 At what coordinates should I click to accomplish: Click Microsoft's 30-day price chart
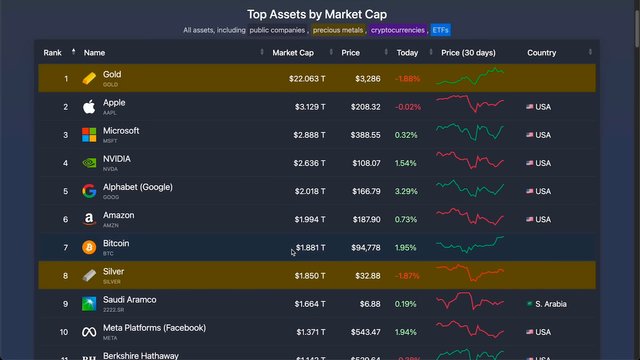(x=470, y=132)
